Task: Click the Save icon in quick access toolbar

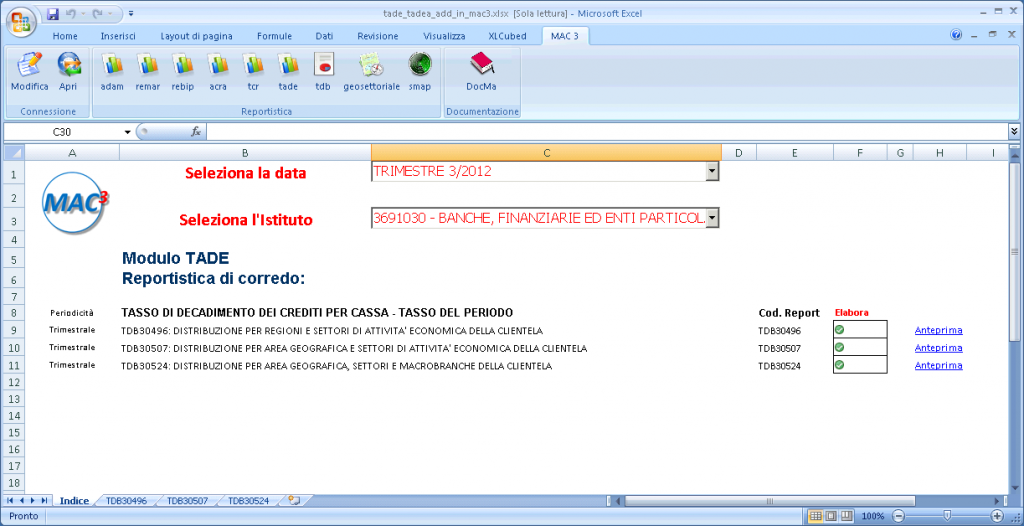Action: click(54, 13)
